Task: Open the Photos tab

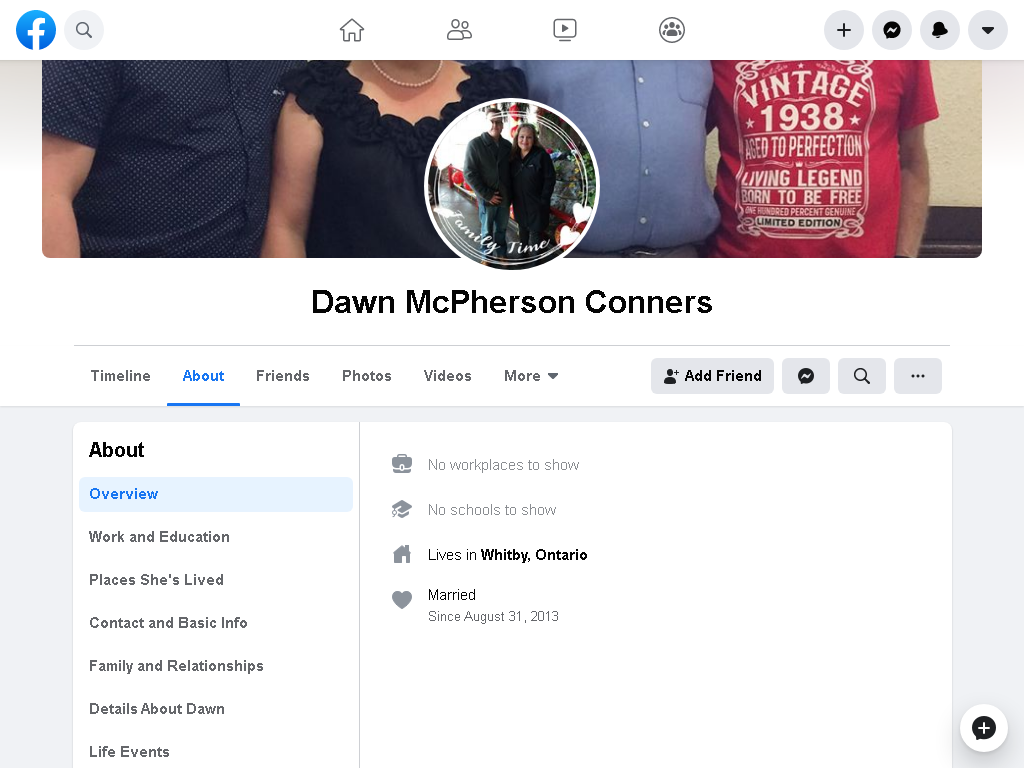Action: click(x=367, y=376)
